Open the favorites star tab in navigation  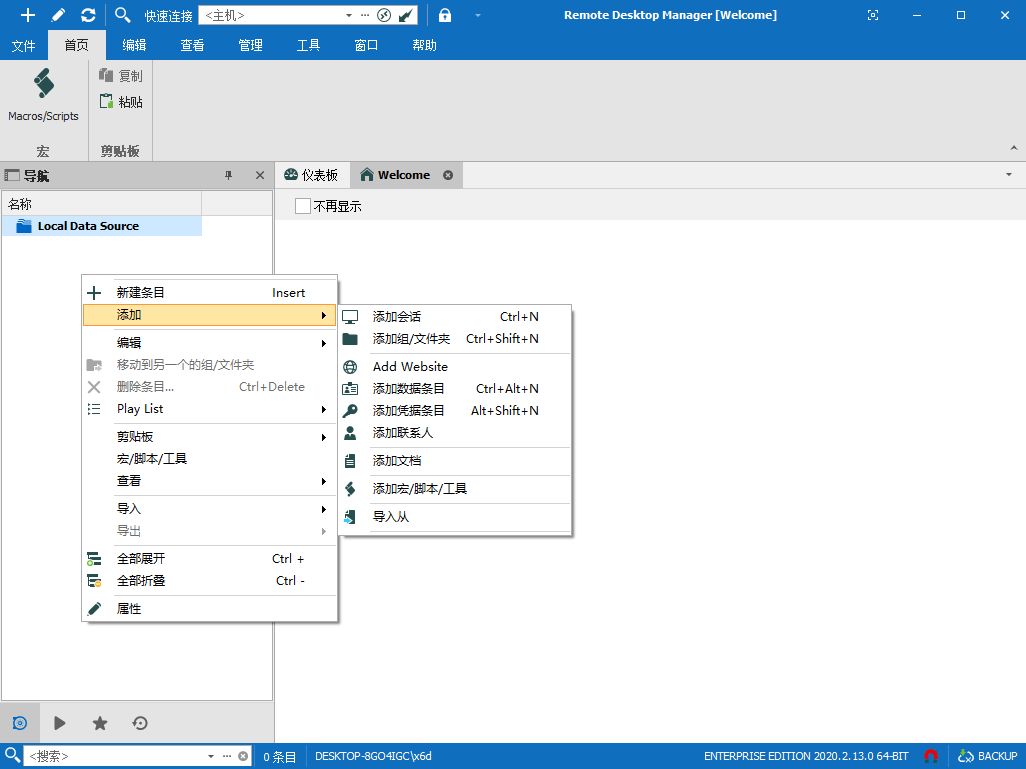coord(100,723)
